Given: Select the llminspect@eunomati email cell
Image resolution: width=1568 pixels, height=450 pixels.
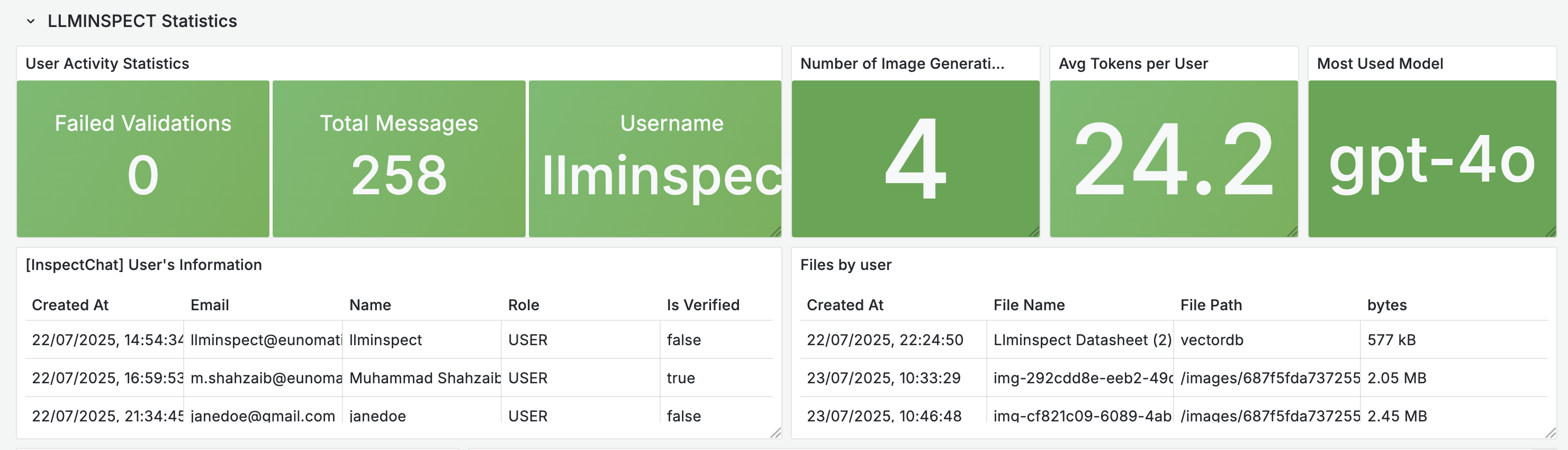Looking at the screenshot, I should pos(263,340).
